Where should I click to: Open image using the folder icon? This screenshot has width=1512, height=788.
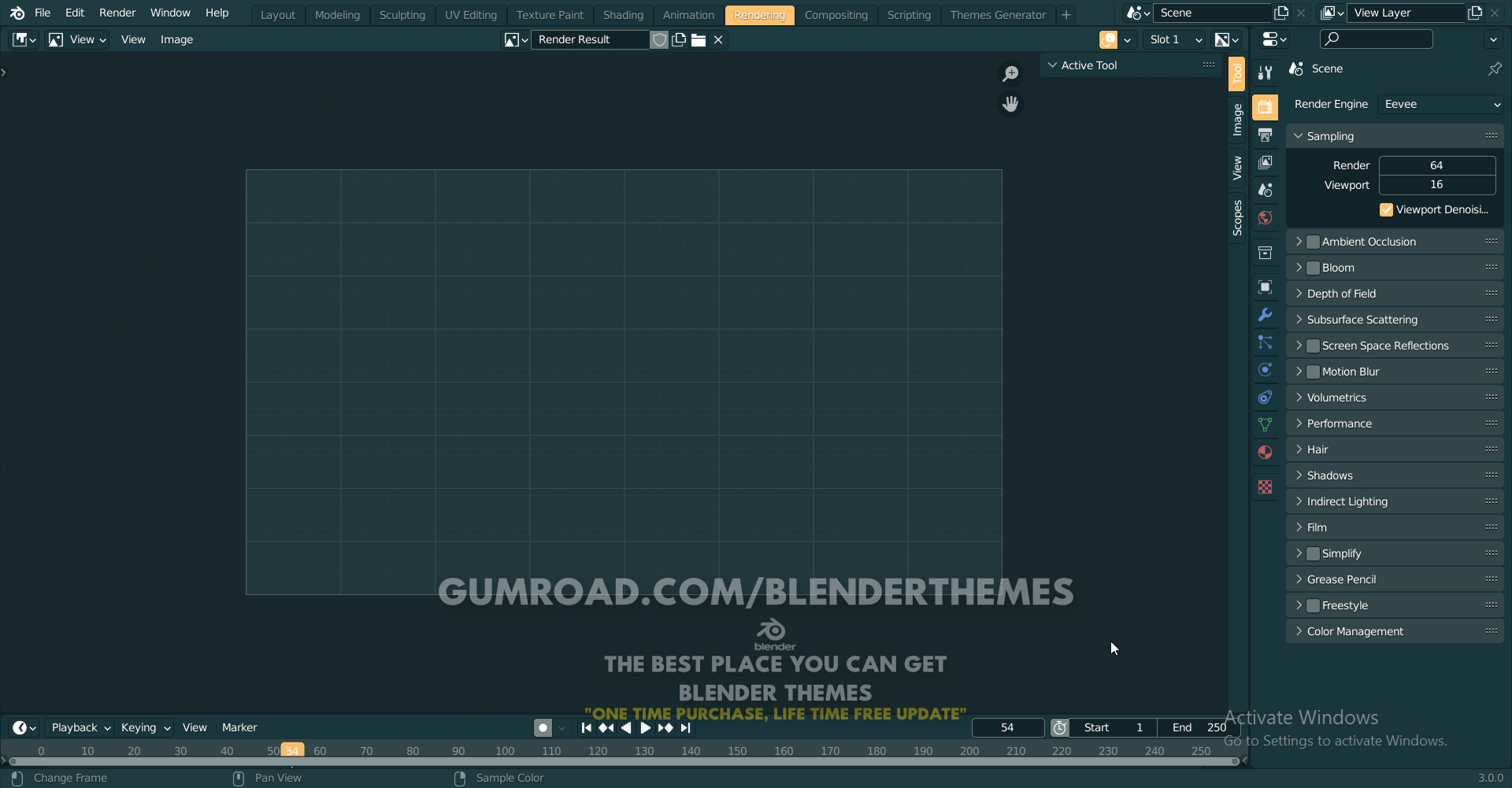point(699,39)
